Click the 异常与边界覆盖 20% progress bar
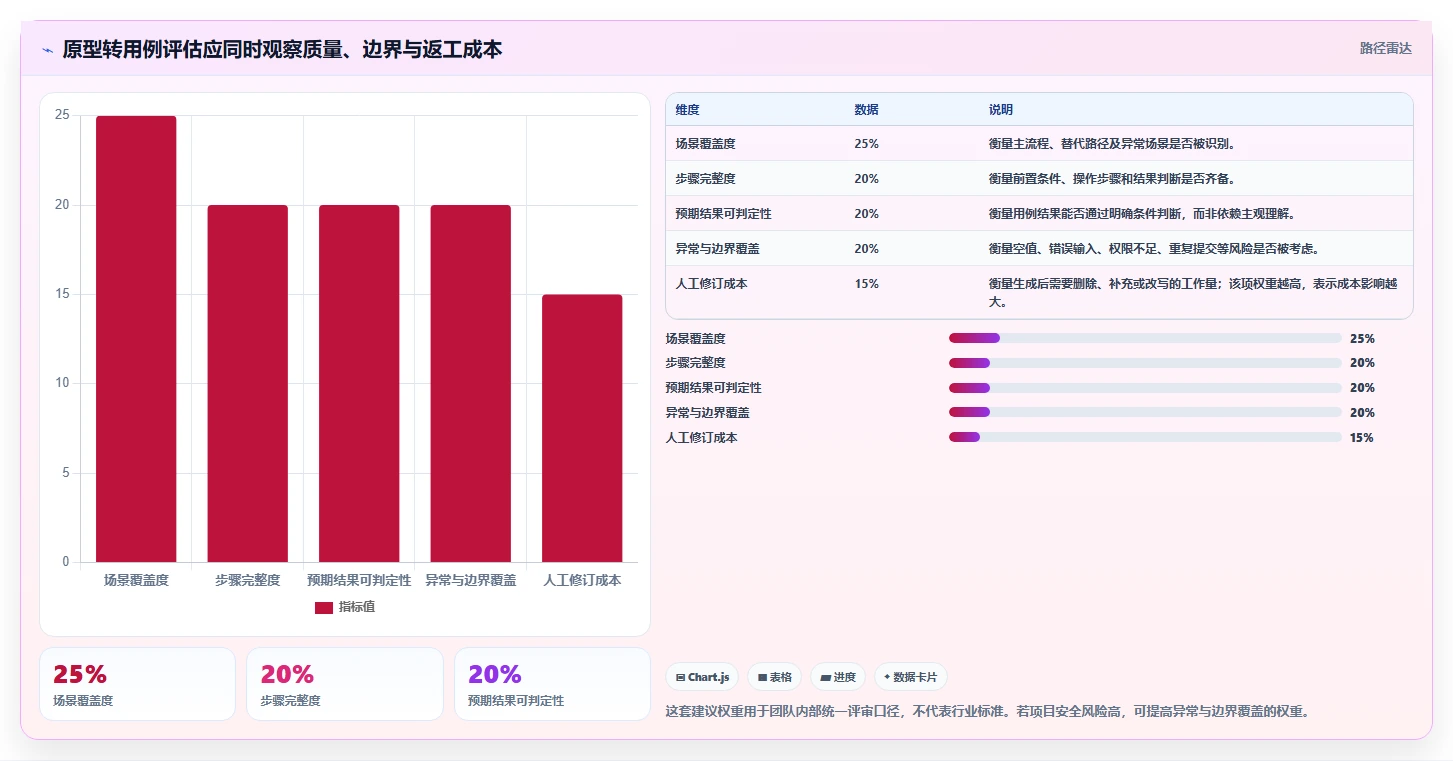The width and height of the screenshot is (1453, 761). tap(1145, 412)
